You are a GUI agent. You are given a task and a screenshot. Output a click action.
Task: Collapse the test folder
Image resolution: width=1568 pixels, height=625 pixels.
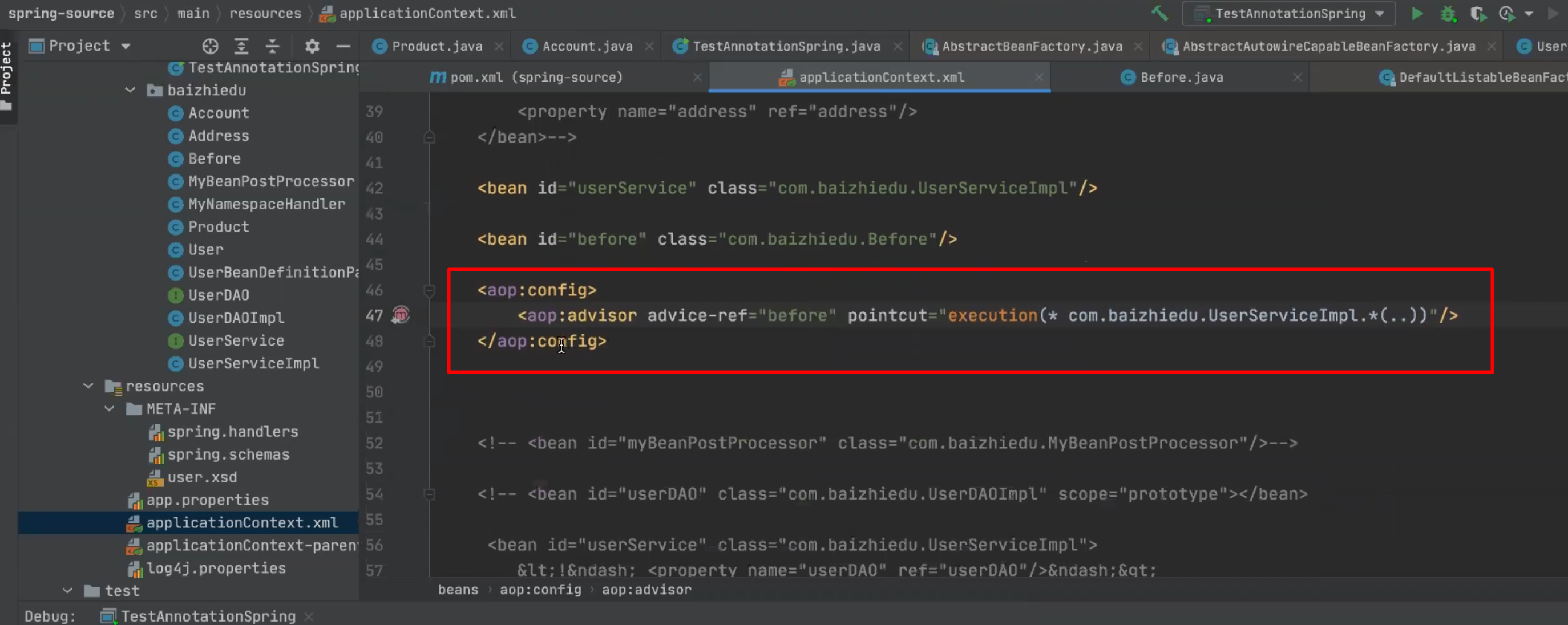[x=67, y=590]
